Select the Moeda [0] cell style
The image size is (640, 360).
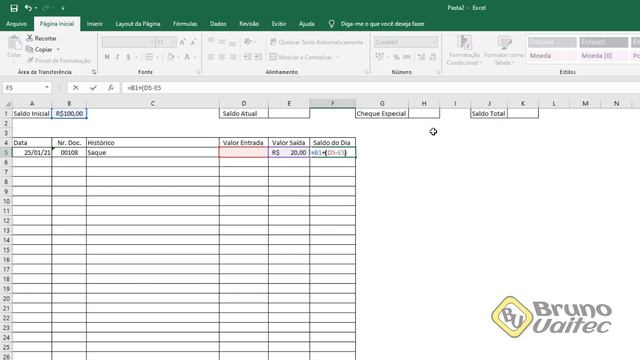point(603,56)
